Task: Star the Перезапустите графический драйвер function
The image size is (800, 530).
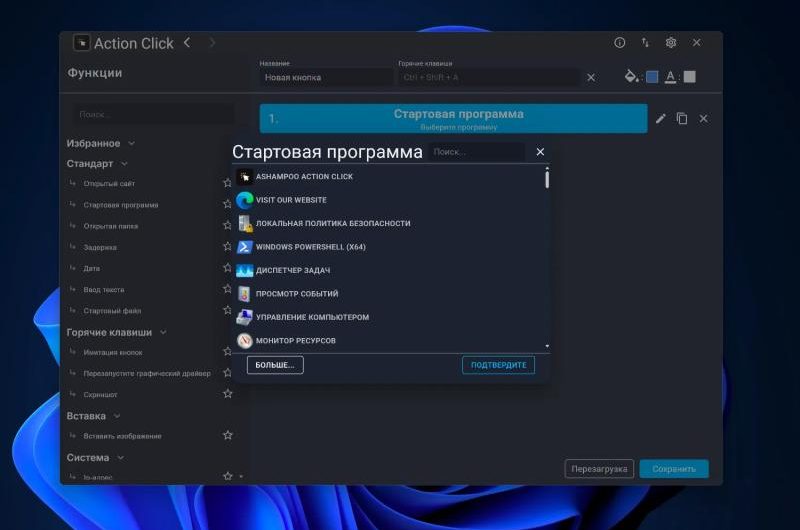Action: click(x=228, y=373)
